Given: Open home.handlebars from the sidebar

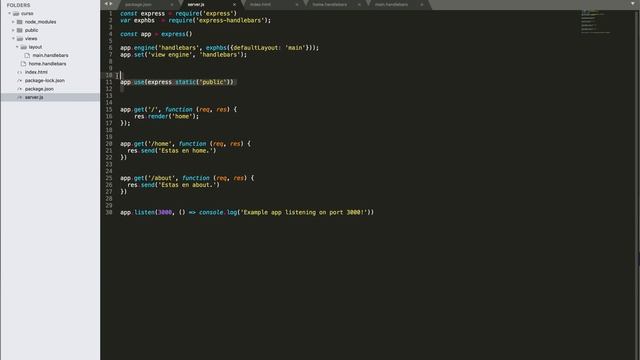Looking at the screenshot, I should click(47, 64).
